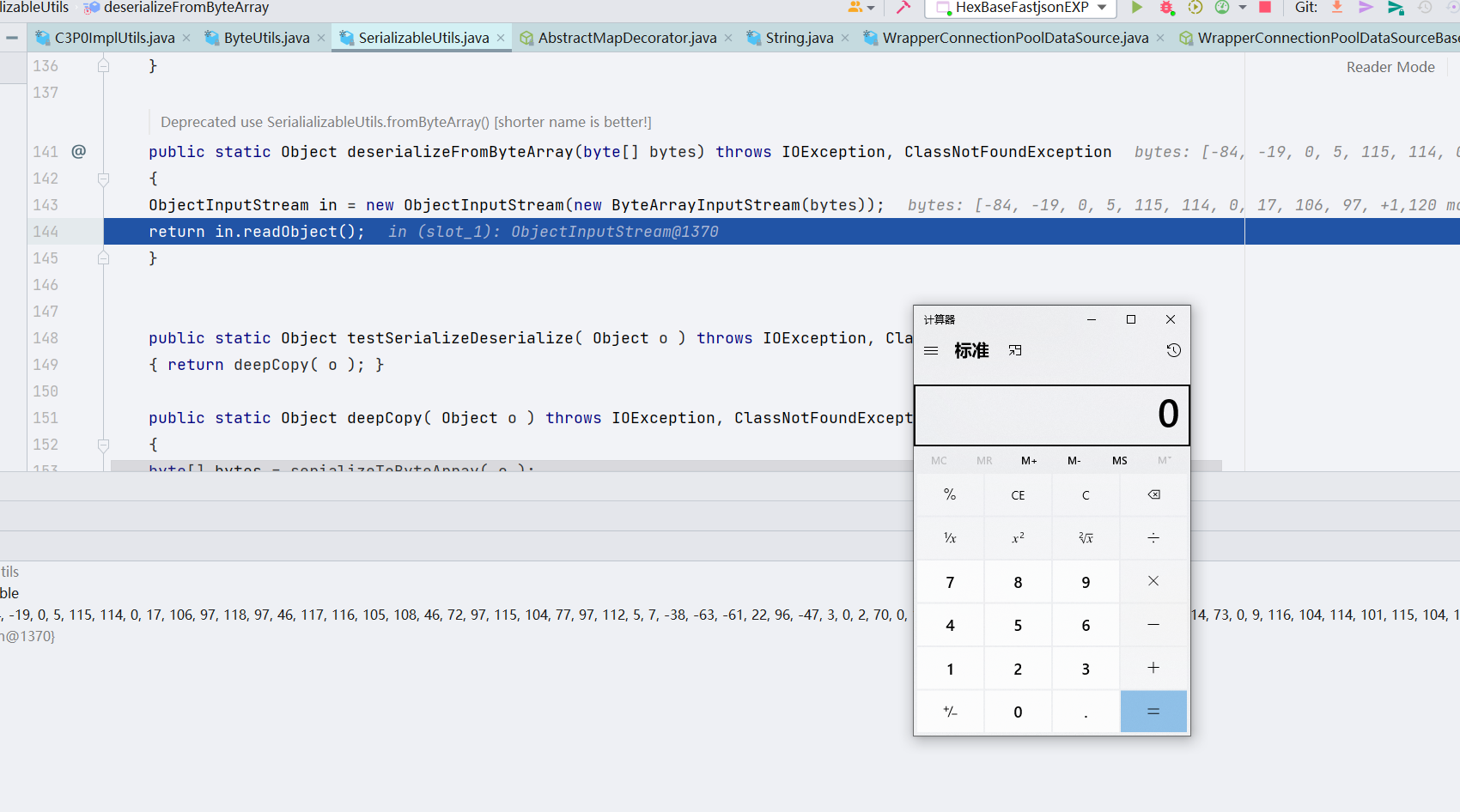Click Git Update Project arrow icon
The width and height of the screenshot is (1460, 812).
[1337, 8]
